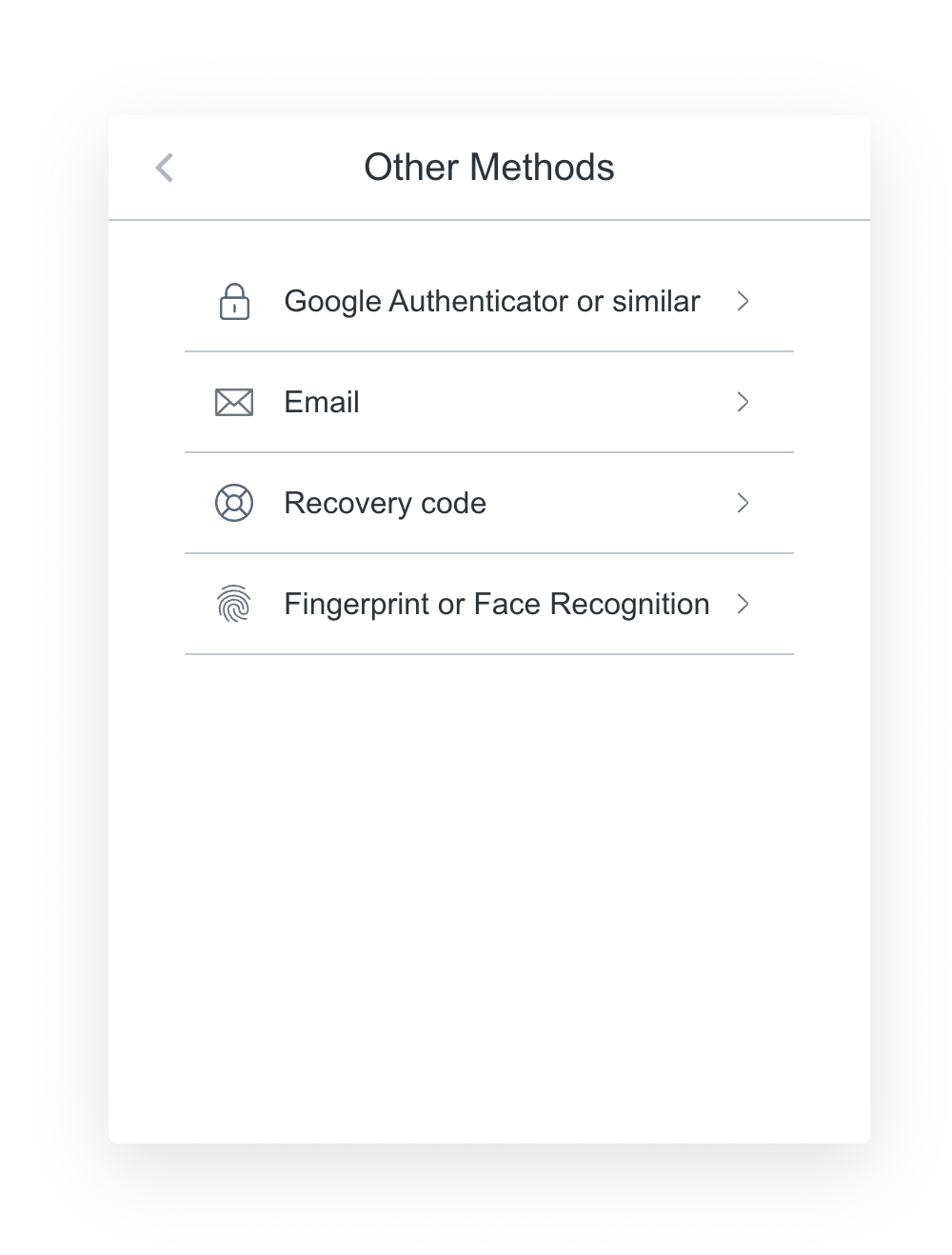Select "Google Authenticator or similar" method
Screen dimensions: 952x1255
[x=491, y=302]
